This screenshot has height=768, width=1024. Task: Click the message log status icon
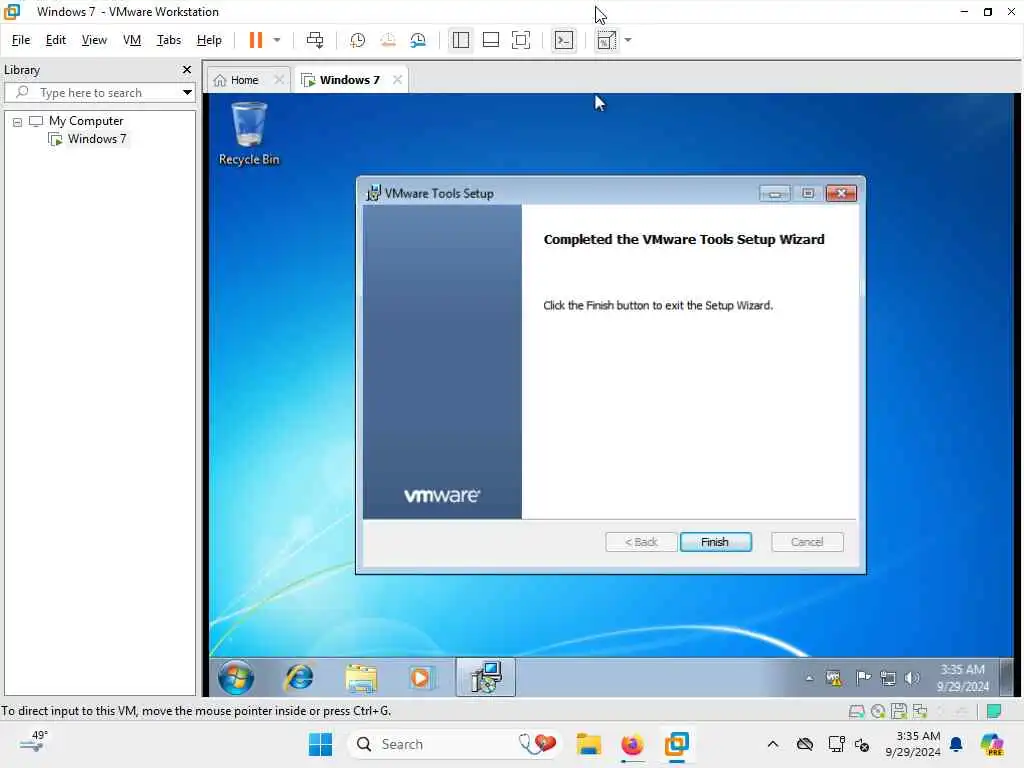(x=994, y=711)
